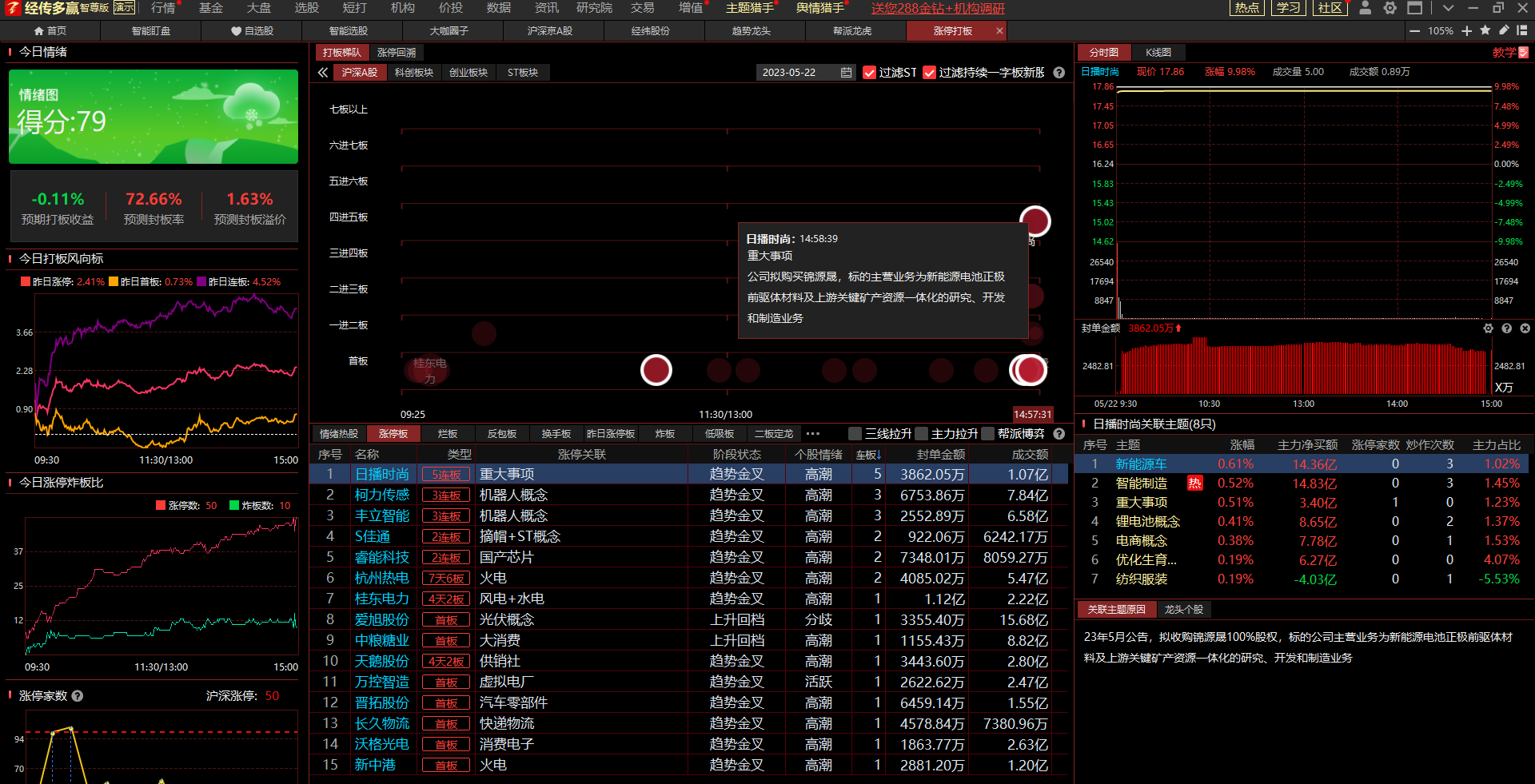1535x784 pixels.
Task: Click the 14:57:31 timeline marker
Action: [1032, 415]
